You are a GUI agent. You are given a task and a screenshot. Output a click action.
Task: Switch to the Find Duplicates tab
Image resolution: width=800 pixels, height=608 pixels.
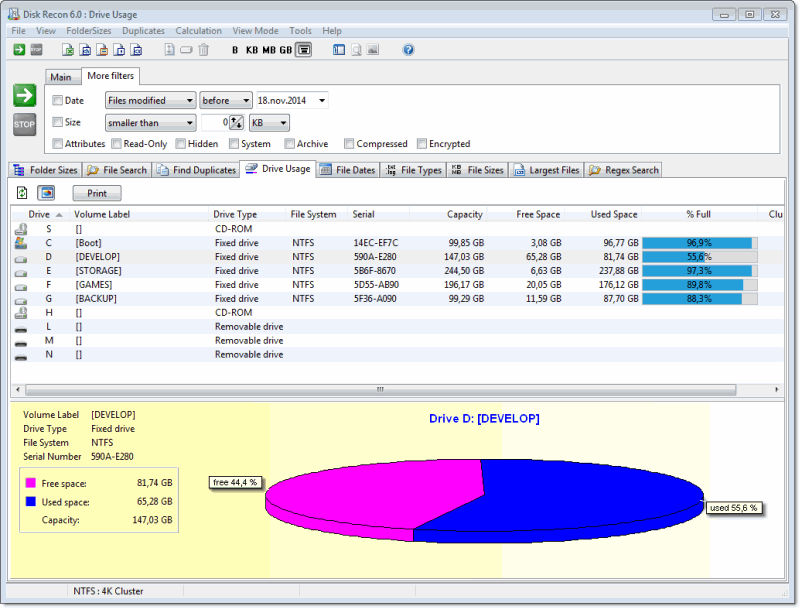(196, 170)
